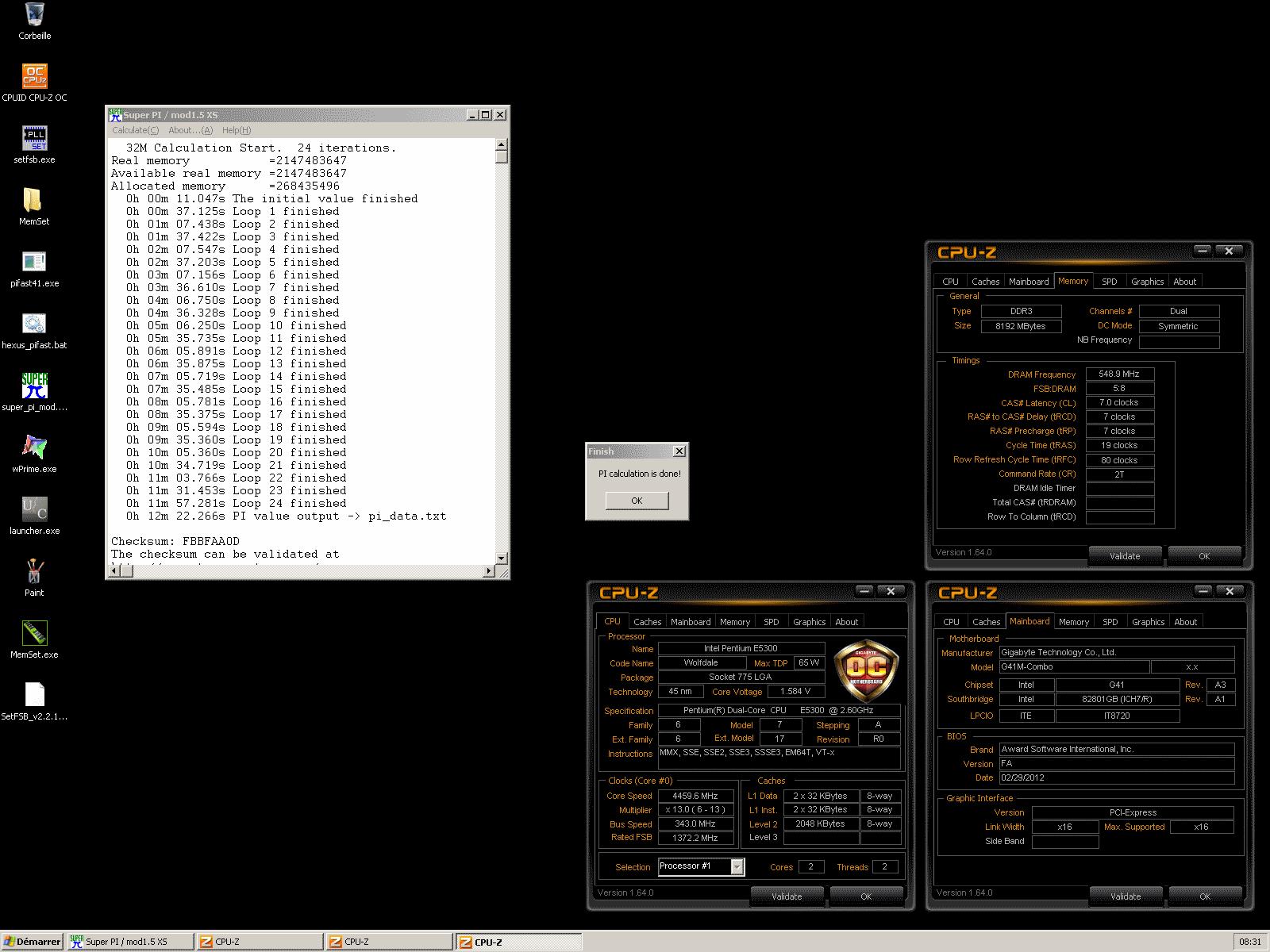Click the Checksum: FBBFAA0D line
1270x952 pixels.
pyautogui.click(x=175, y=541)
